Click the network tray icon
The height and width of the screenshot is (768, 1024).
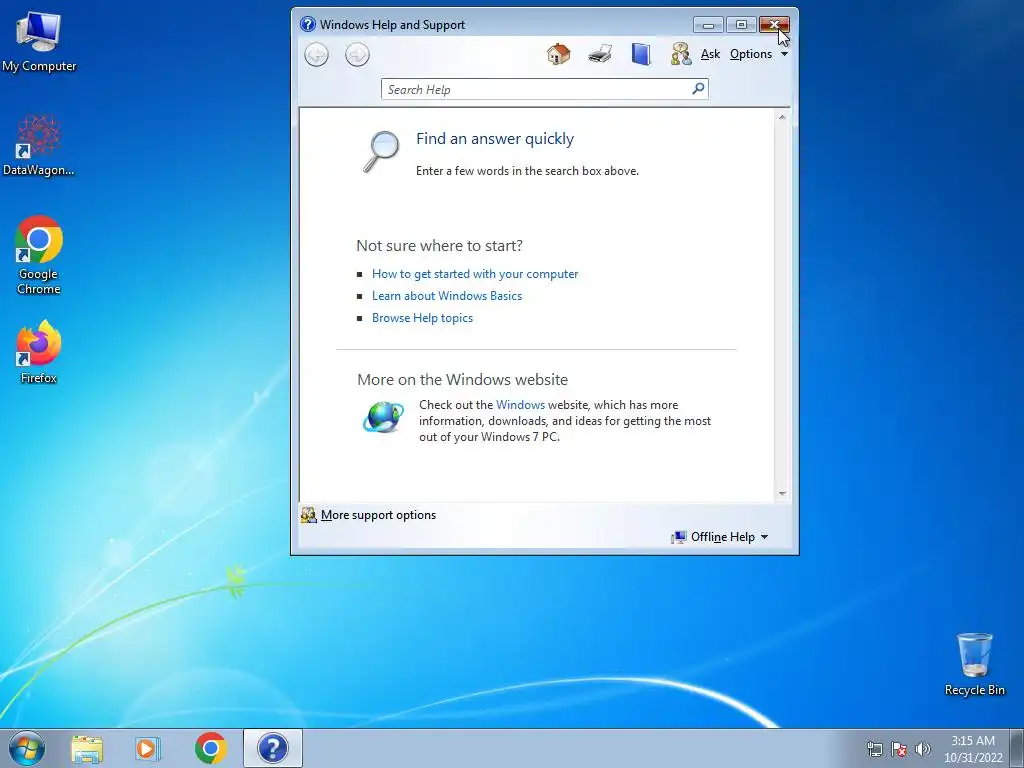(874, 749)
